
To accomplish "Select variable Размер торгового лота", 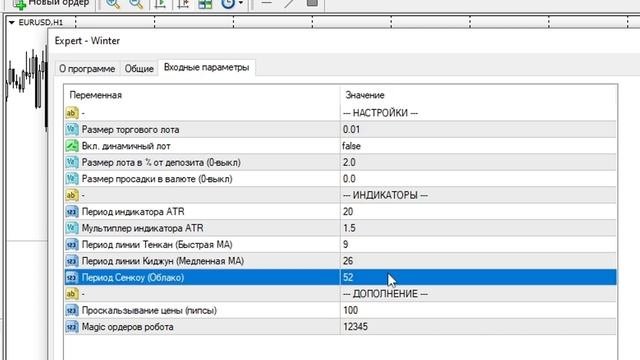I will click(131, 129).
